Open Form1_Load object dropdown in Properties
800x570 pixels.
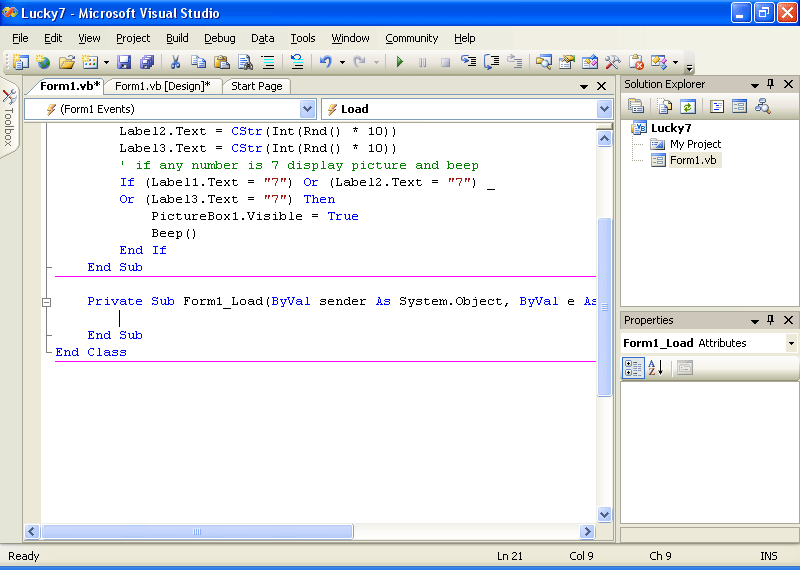tap(791, 343)
